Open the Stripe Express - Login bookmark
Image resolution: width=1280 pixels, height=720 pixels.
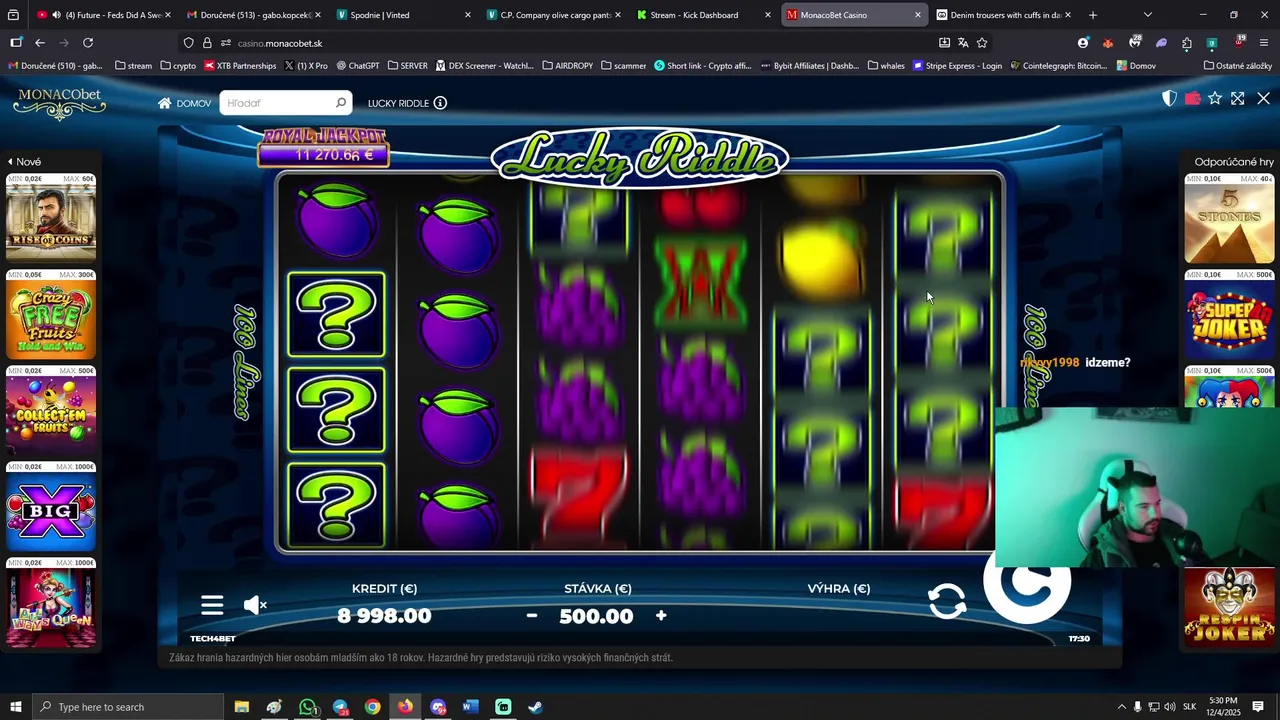coord(957,66)
